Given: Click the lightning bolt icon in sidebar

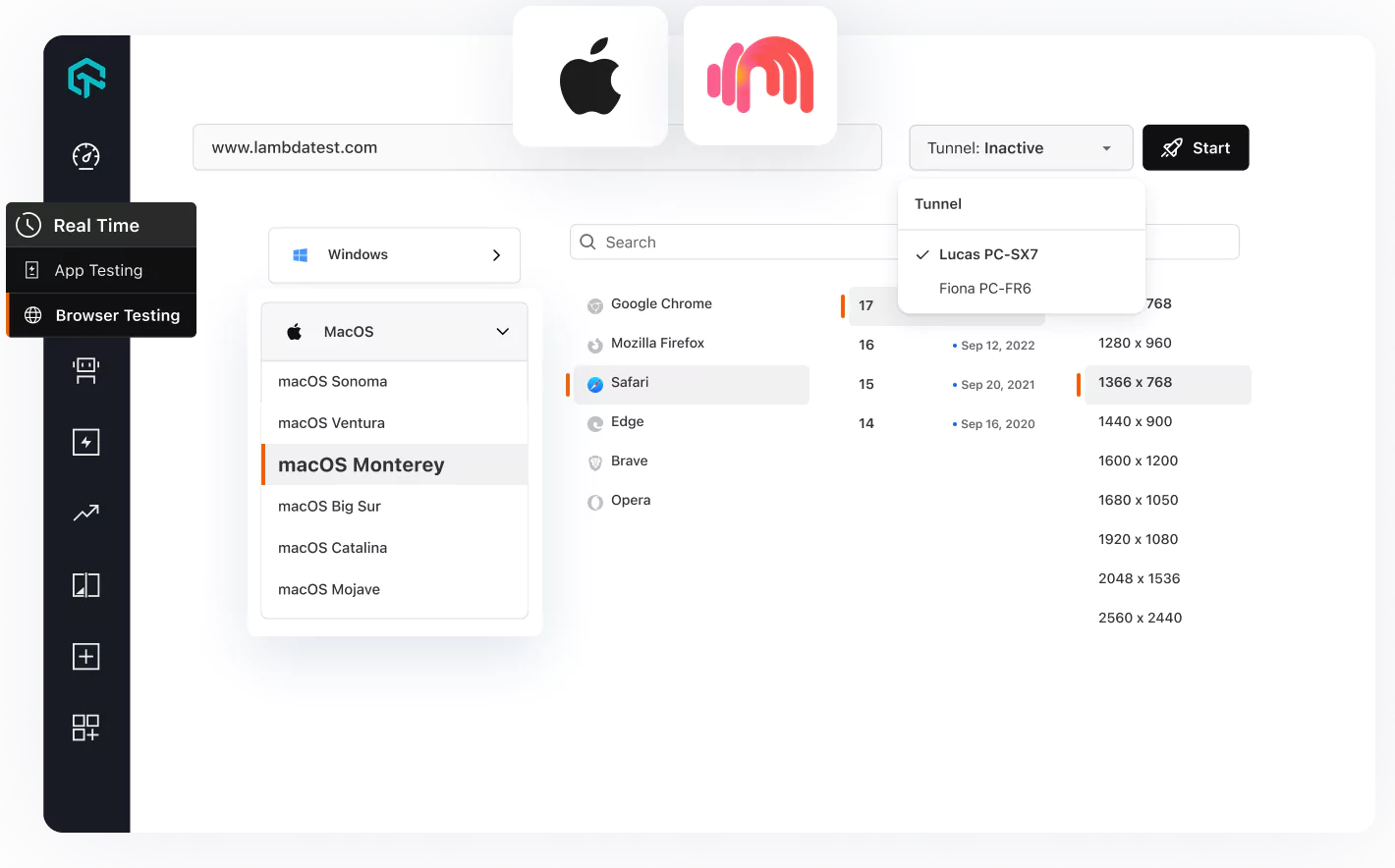Looking at the screenshot, I should (x=86, y=442).
